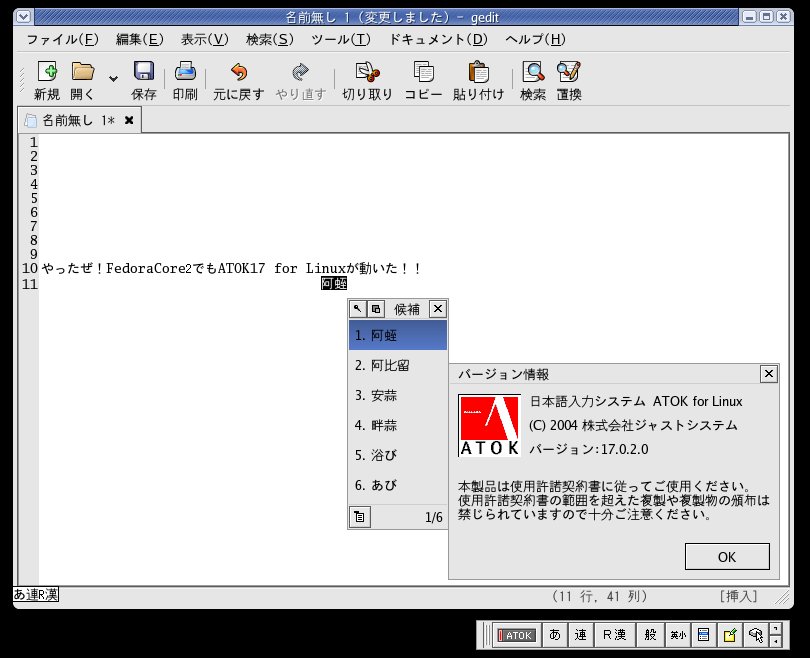810x658 pixels.
Task: Open replace dialog with 置換 icon
Action: (569, 80)
